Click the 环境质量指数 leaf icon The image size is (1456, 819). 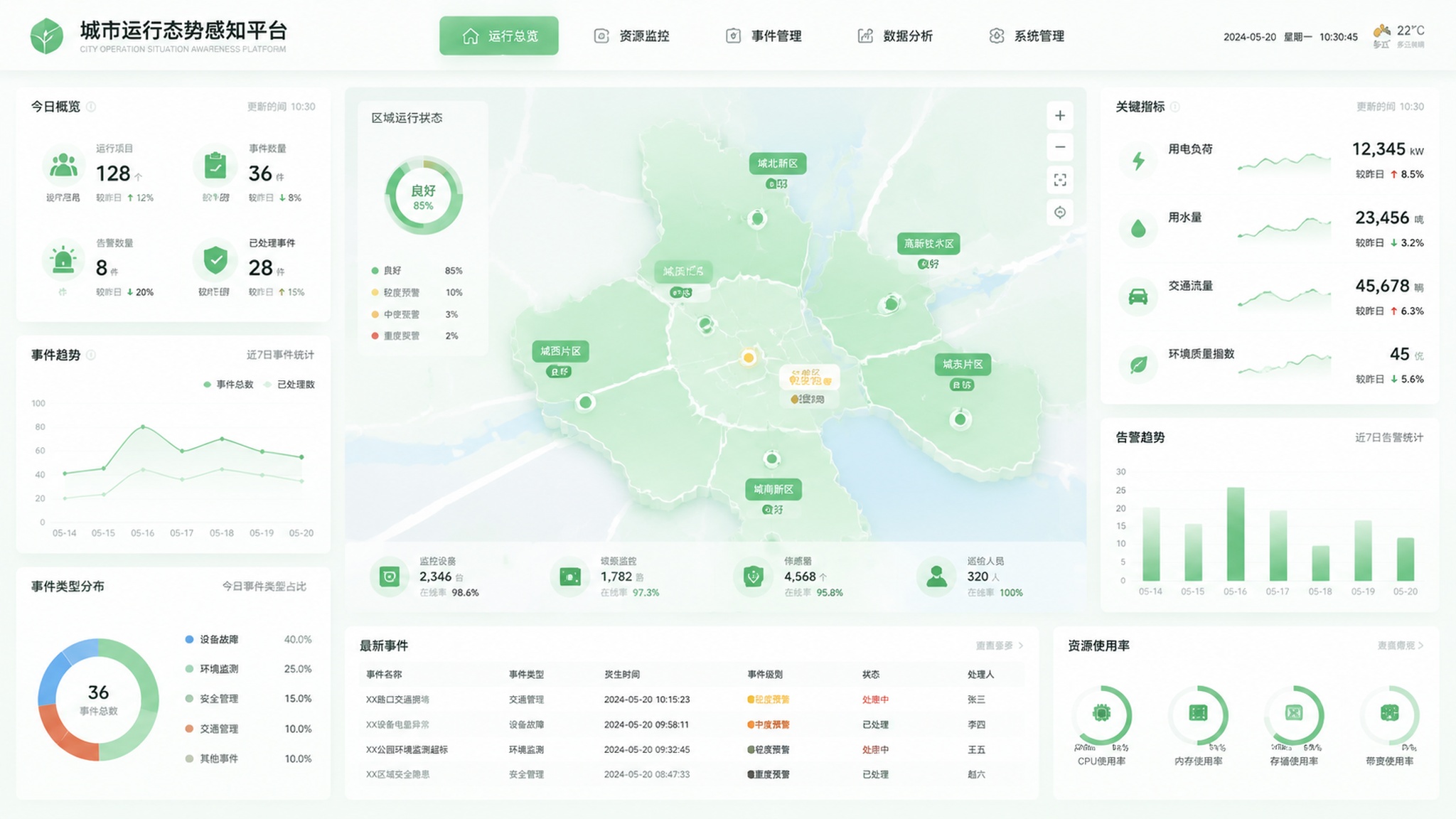[x=1138, y=365]
